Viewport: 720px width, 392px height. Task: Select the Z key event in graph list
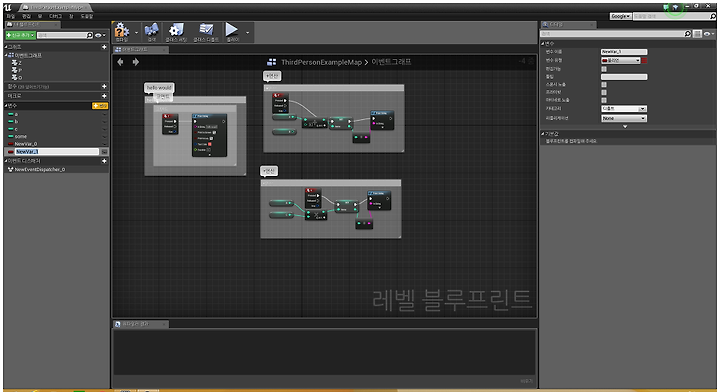(x=17, y=63)
